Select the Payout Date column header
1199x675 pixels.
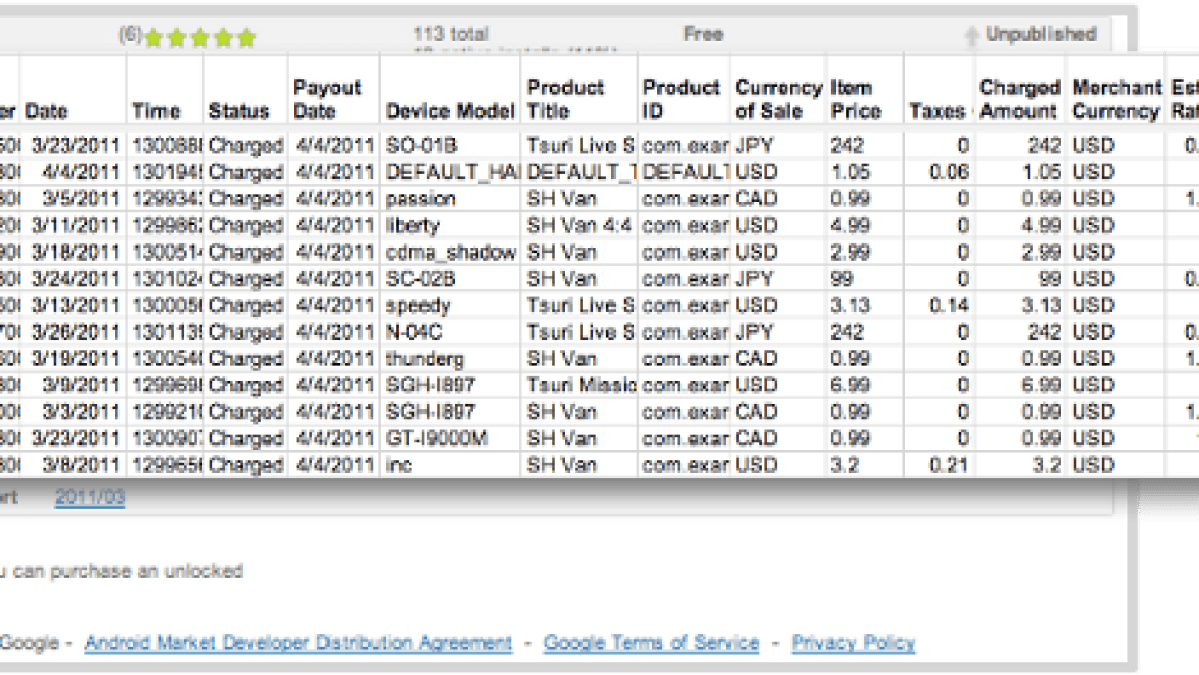click(x=327, y=99)
